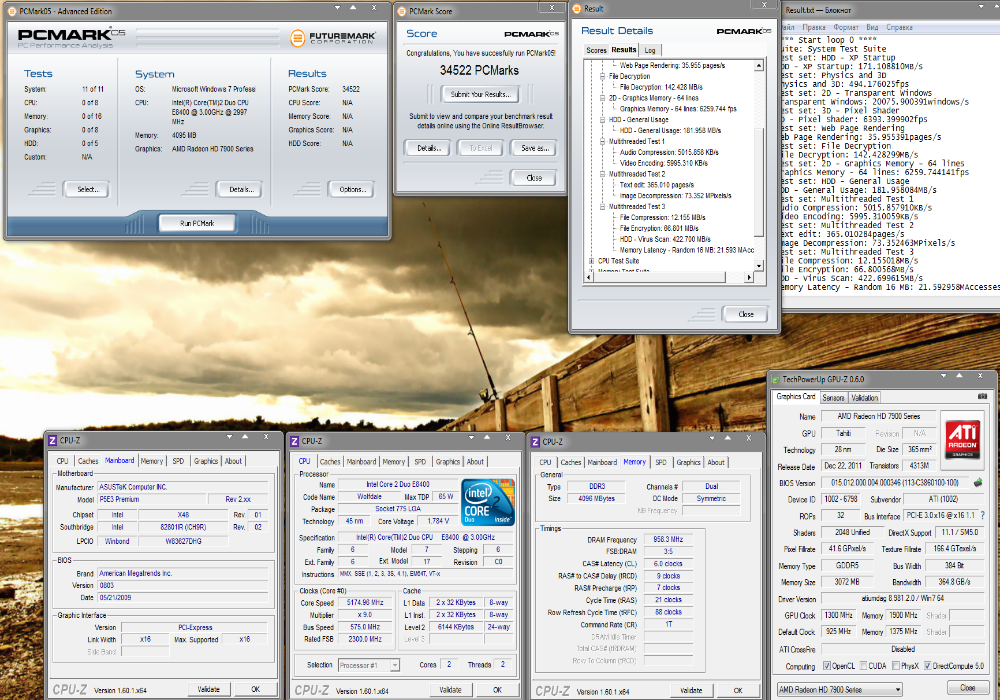Click the Submit Your Results... button

click(480, 94)
